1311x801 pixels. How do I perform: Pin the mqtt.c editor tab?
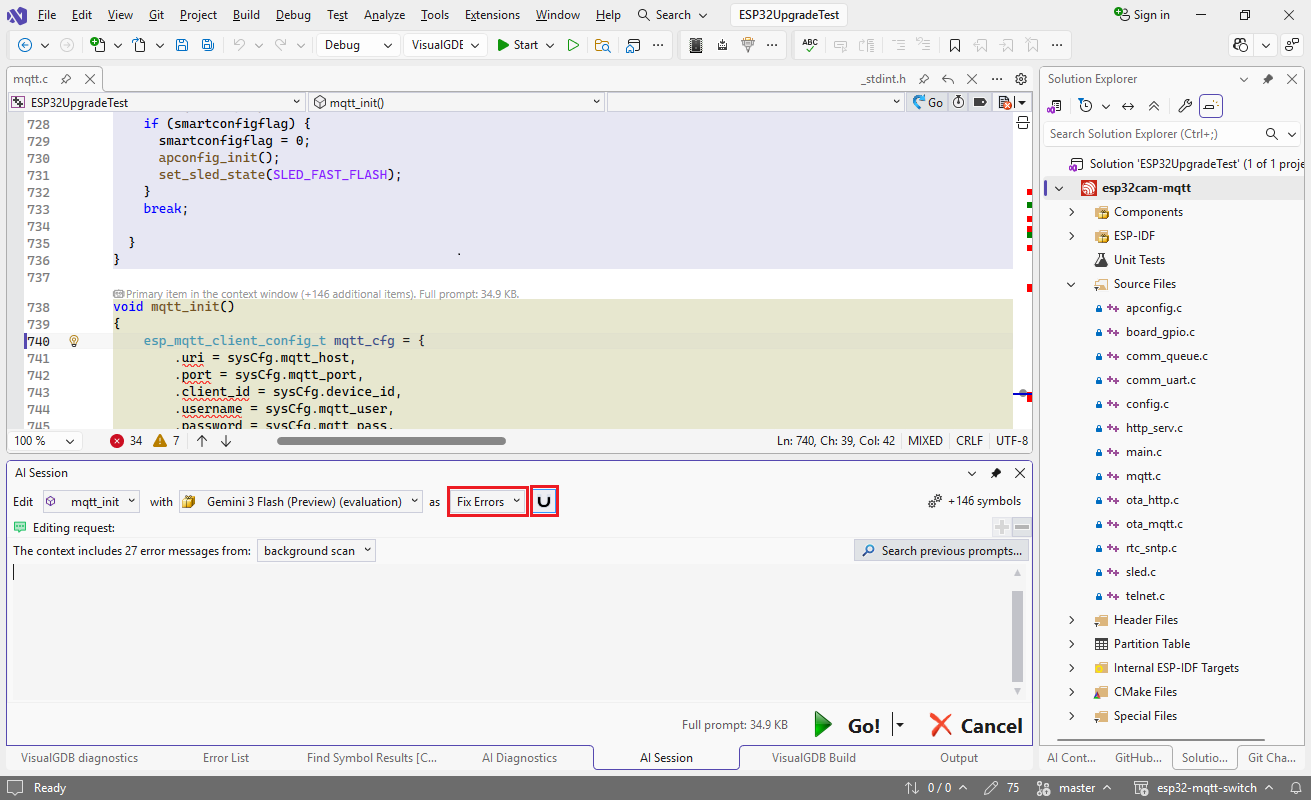66,79
